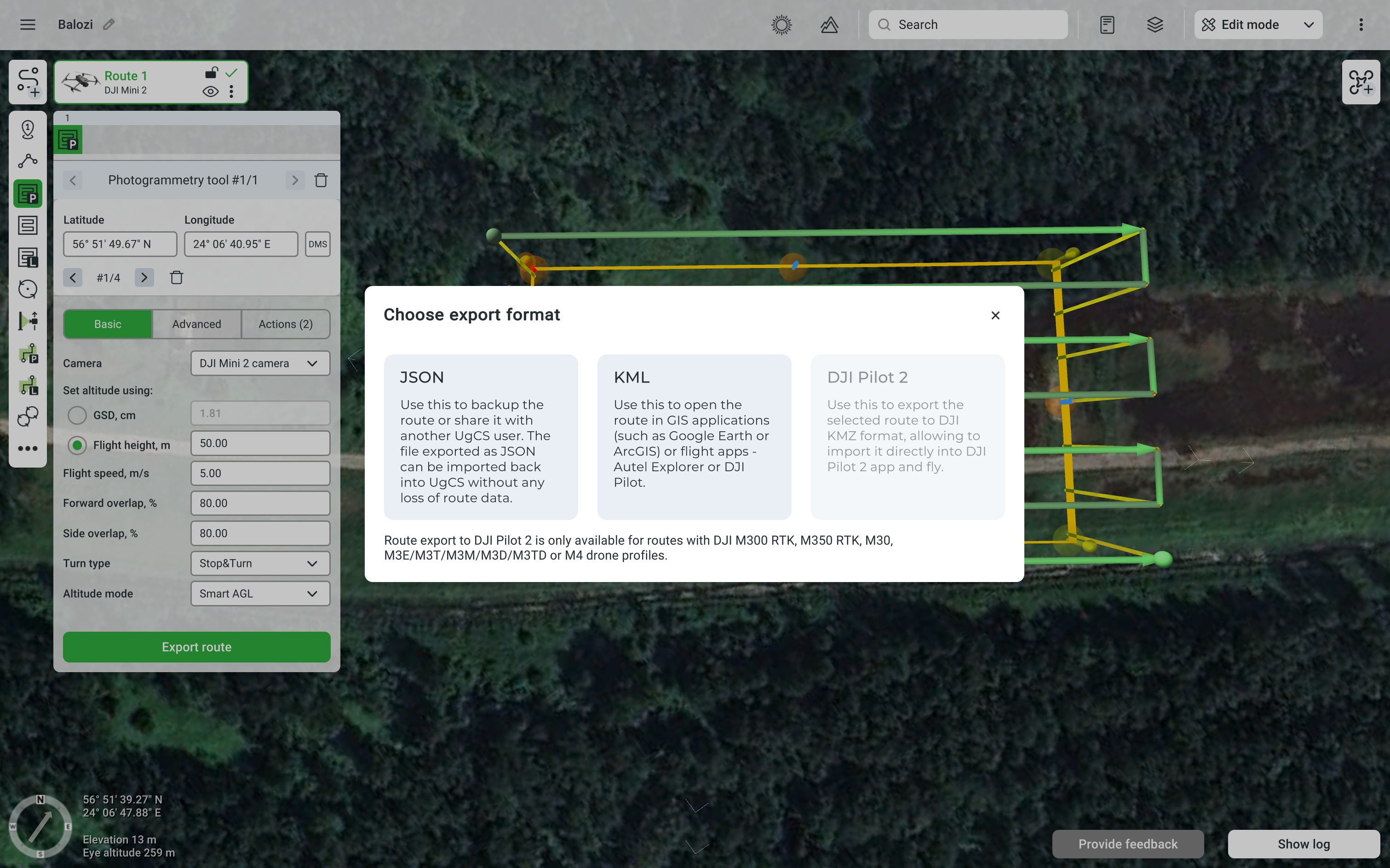Click the sun lighting icon
The width and height of the screenshot is (1390, 868).
781,25
